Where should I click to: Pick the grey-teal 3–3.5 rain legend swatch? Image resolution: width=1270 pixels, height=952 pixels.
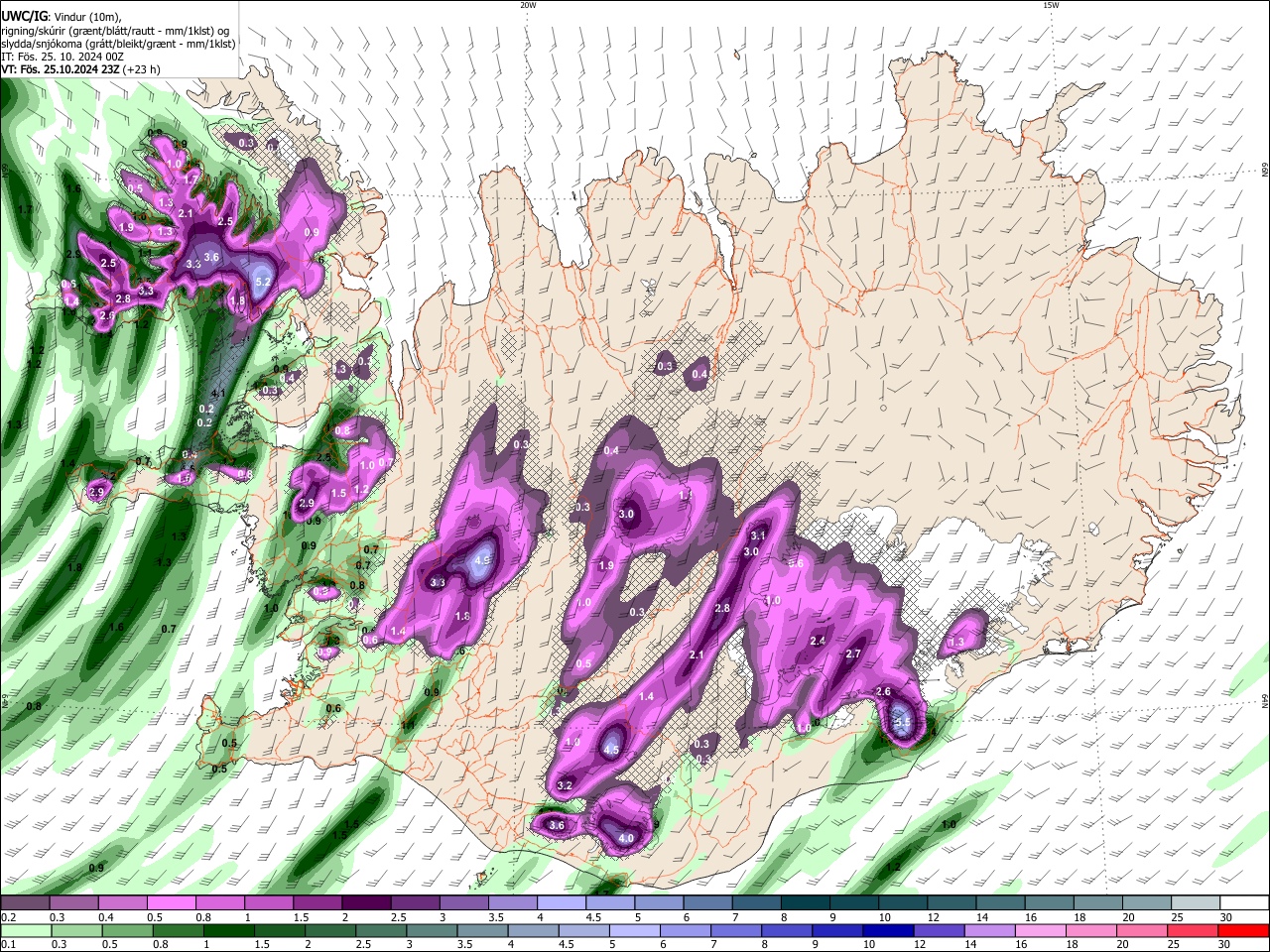click(433, 930)
